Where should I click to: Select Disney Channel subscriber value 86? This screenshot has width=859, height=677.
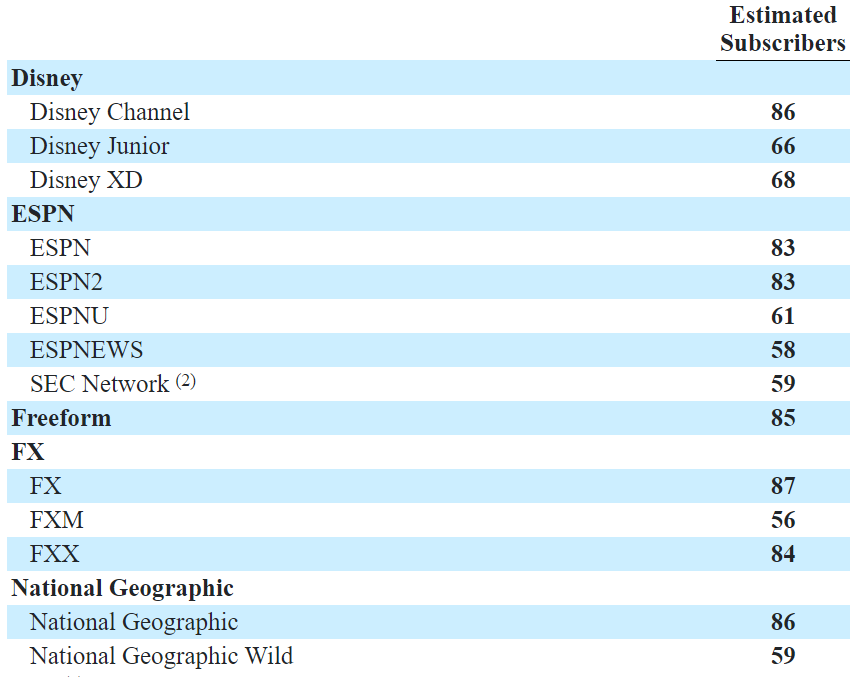(783, 112)
